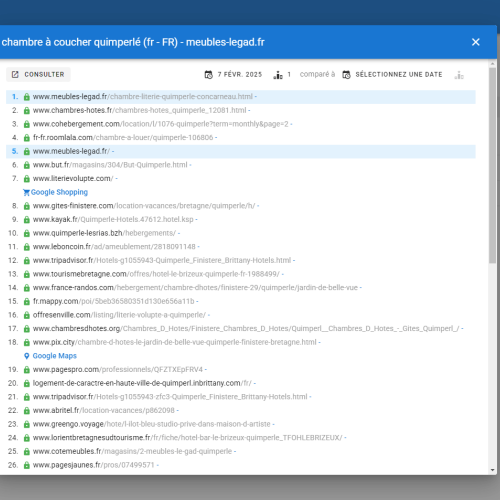Open the www.chambres-hotes.fr result link
500x500 pixels.
pos(139,110)
